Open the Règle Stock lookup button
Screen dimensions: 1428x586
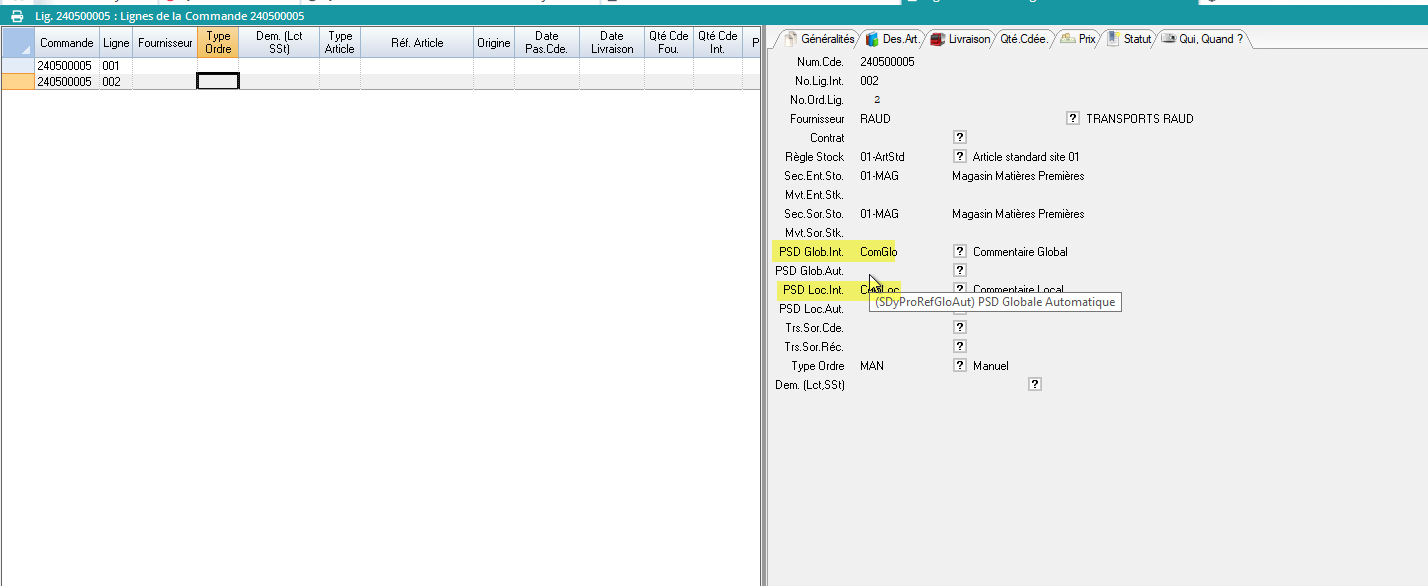pos(959,157)
